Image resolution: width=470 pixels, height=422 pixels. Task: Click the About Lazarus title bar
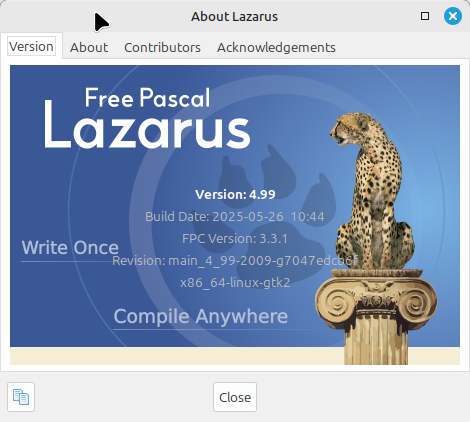[x=234, y=16]
